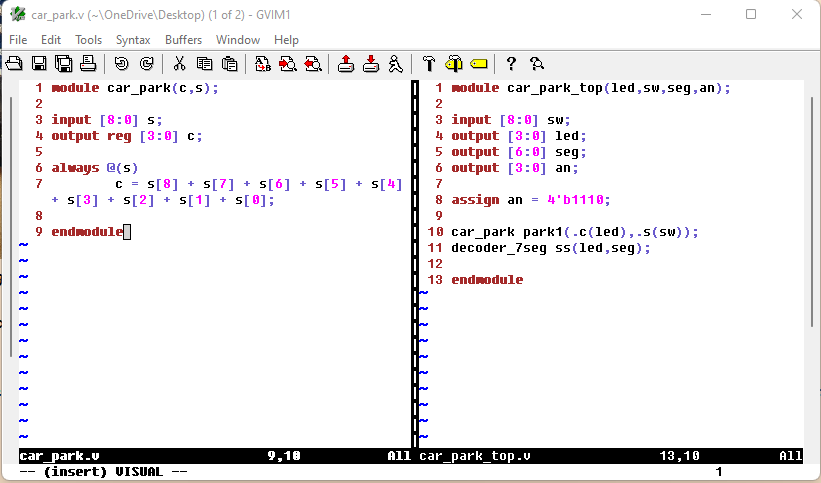Cut selection with scissors icon
This screenshot has width=821, height=483.
[179, 64]
